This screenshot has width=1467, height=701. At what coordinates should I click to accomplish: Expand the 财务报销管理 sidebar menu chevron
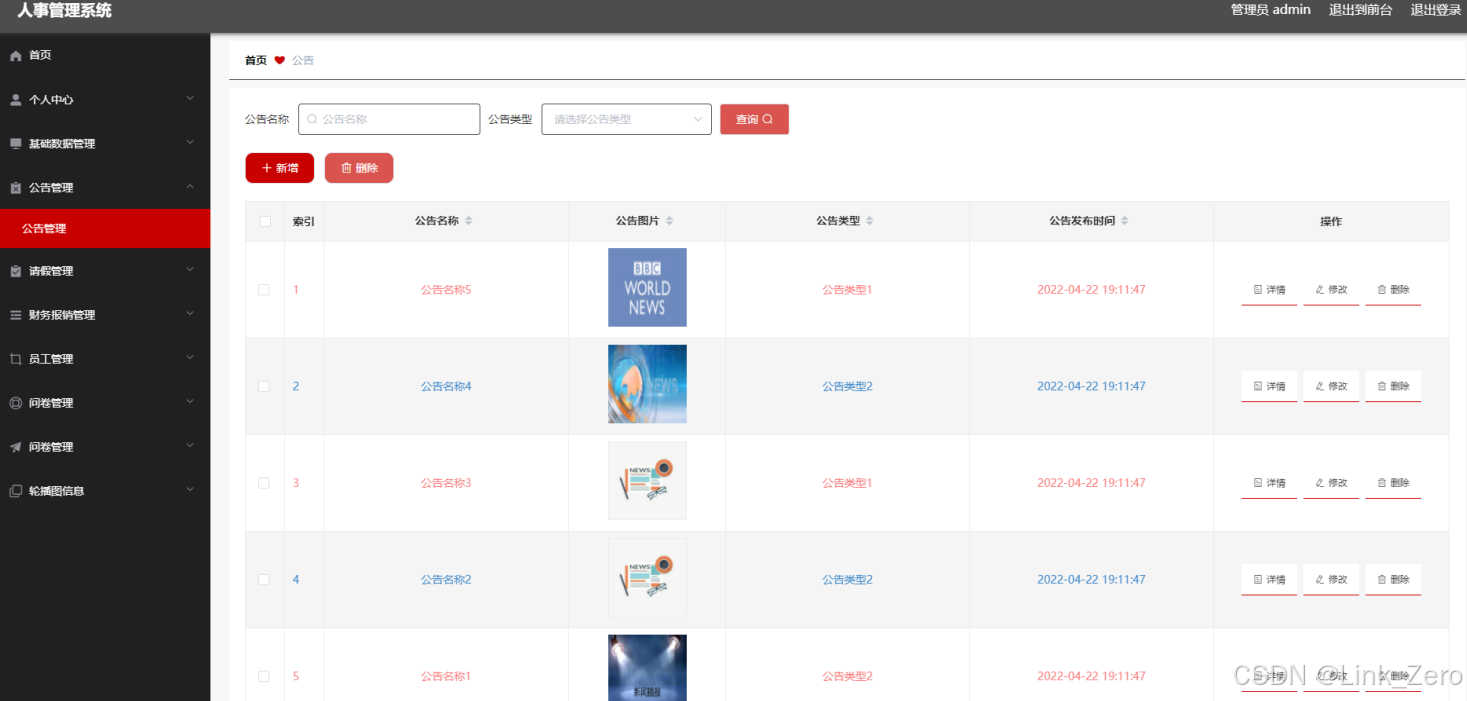click(x=190, y=314)
